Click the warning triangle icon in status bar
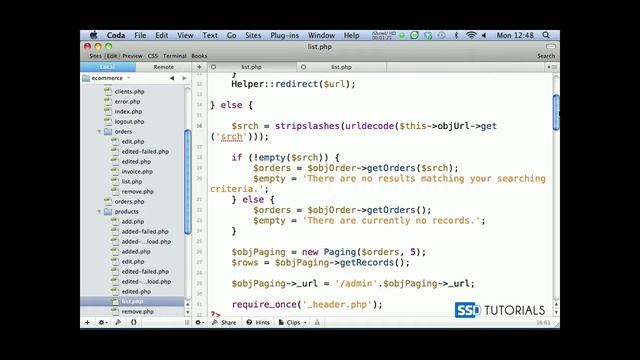The image size is (640, 360). coord(317,322)
